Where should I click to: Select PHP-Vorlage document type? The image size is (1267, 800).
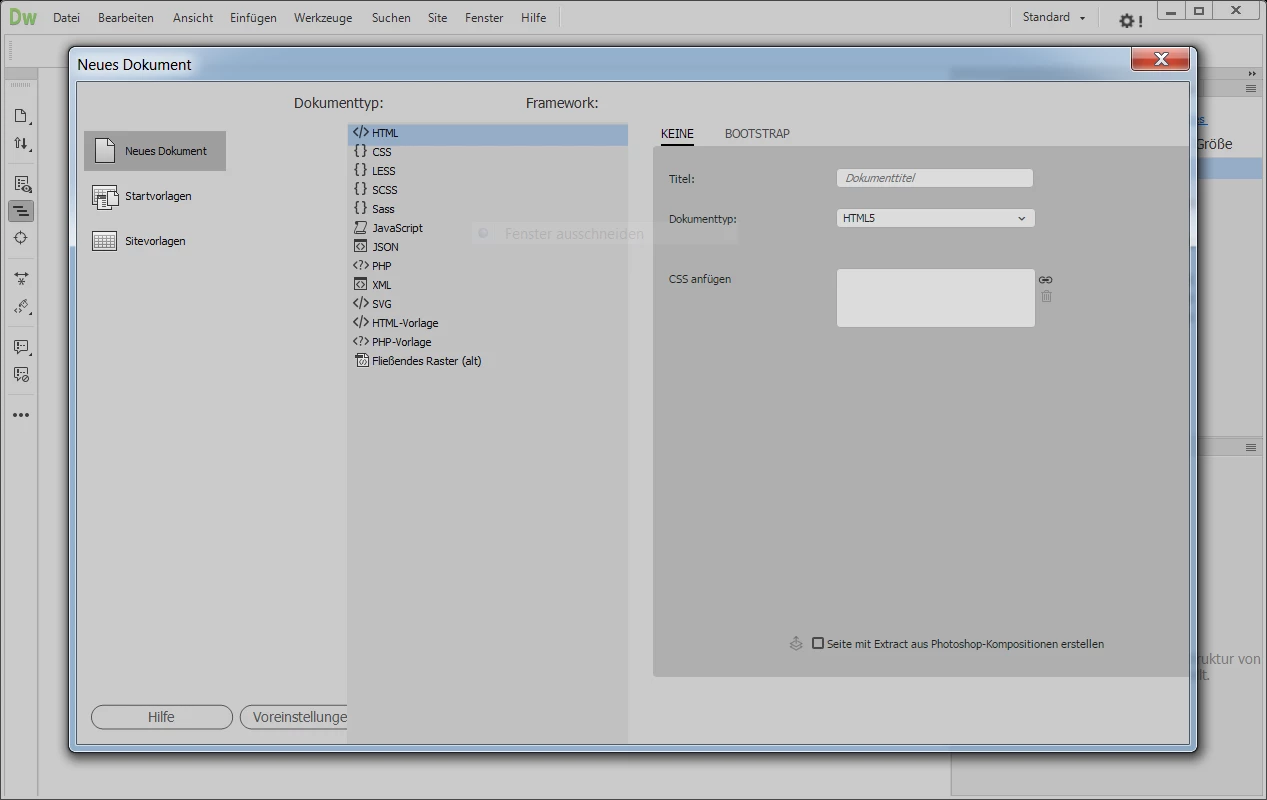pyautogui.click(x=488, y=342)
